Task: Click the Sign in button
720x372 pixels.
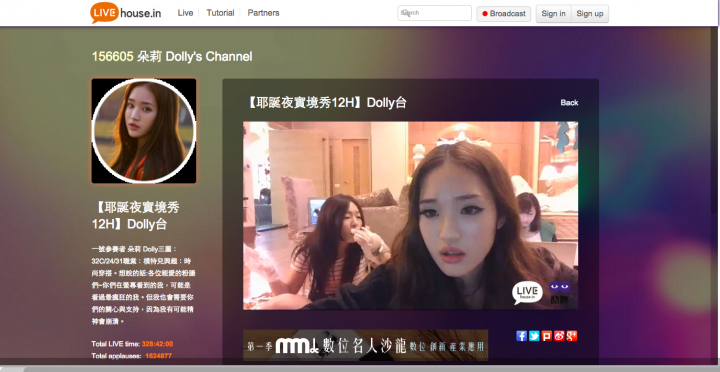Action: tap(553, 14)
